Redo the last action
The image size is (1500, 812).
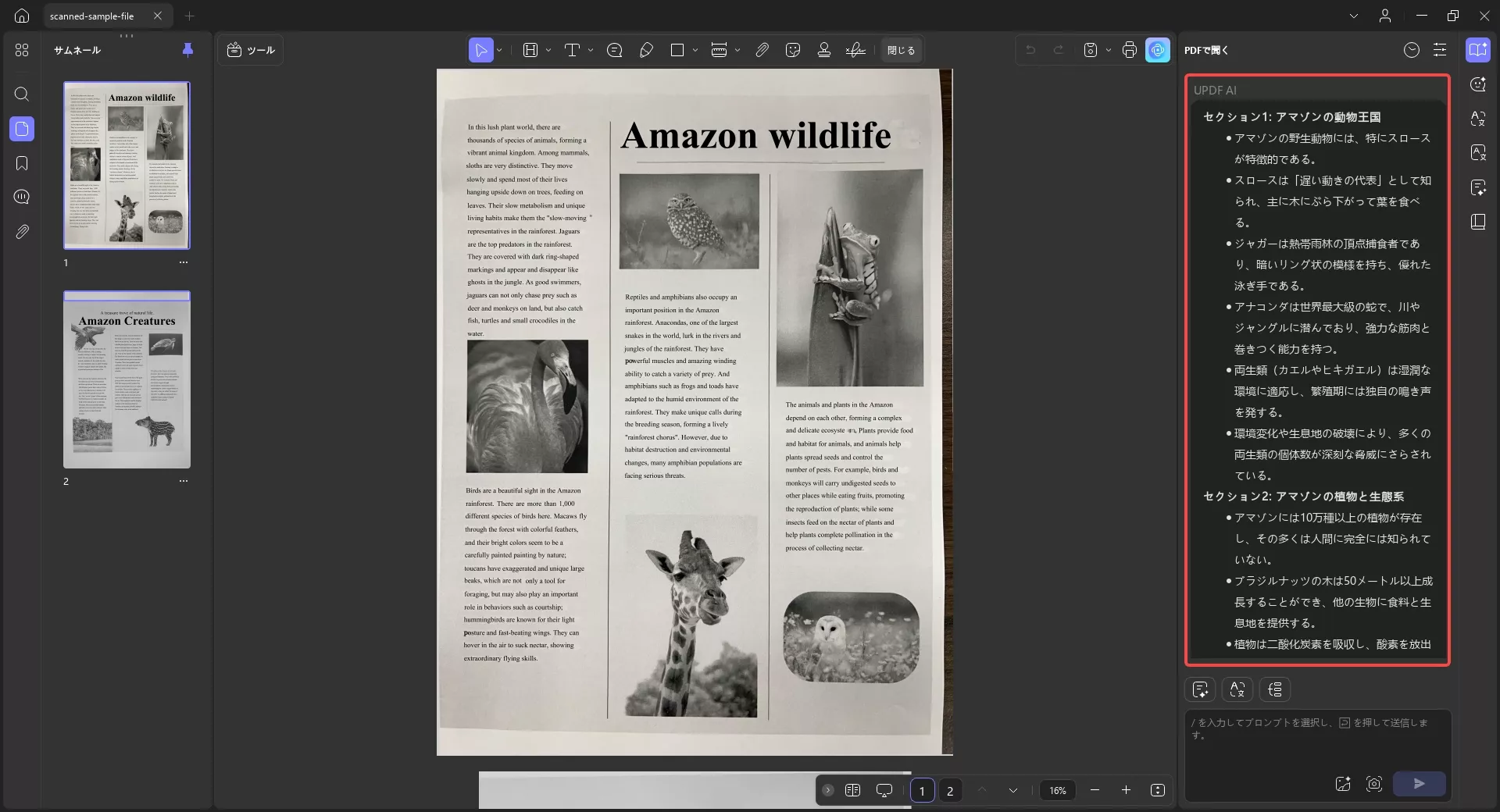click(x=1059, y=50)
